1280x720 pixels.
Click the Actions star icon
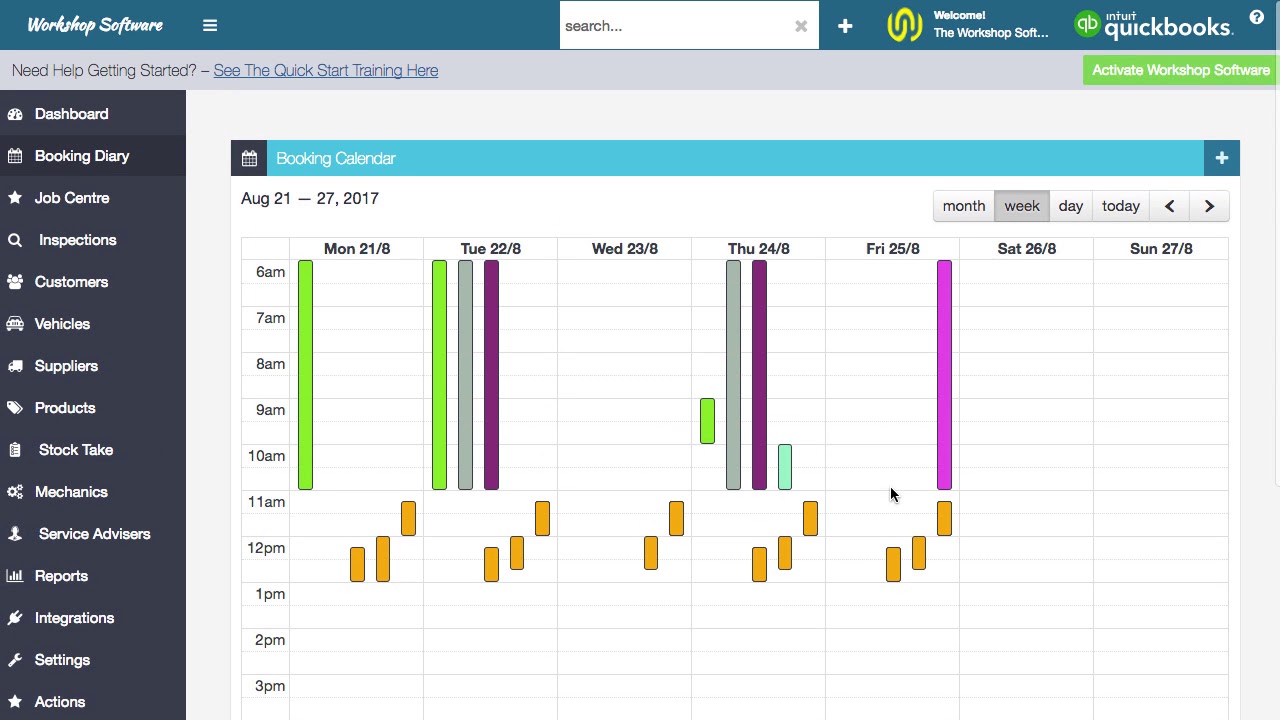click(15, 702)
